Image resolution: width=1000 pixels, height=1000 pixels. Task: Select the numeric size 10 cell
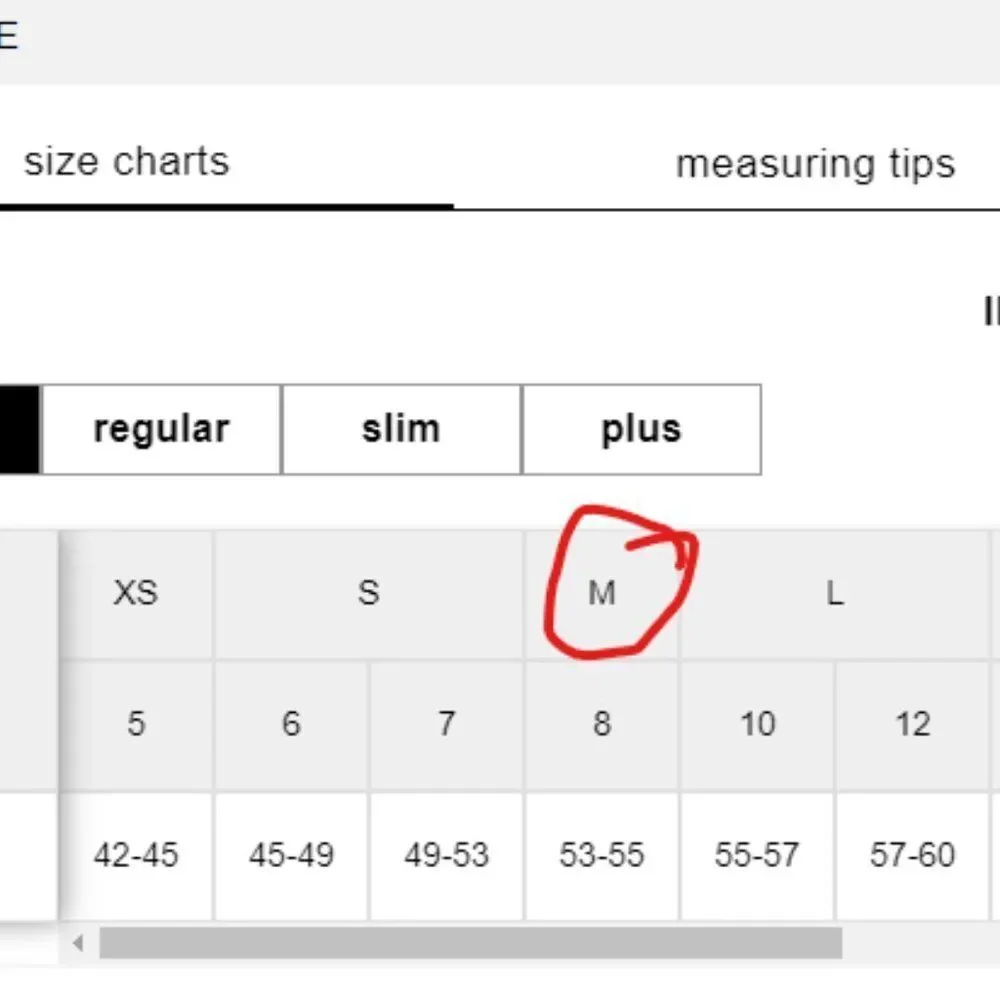pos(757,724)
